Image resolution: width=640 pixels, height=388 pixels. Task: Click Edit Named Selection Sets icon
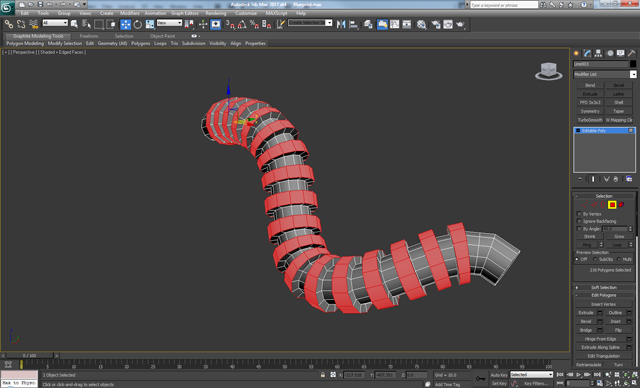click(280, 24)
